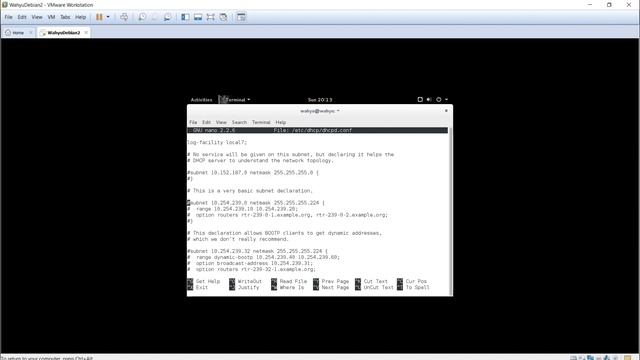The image size is (640, 360).
Task: Open VMware Edit menu
Action: 22,17
